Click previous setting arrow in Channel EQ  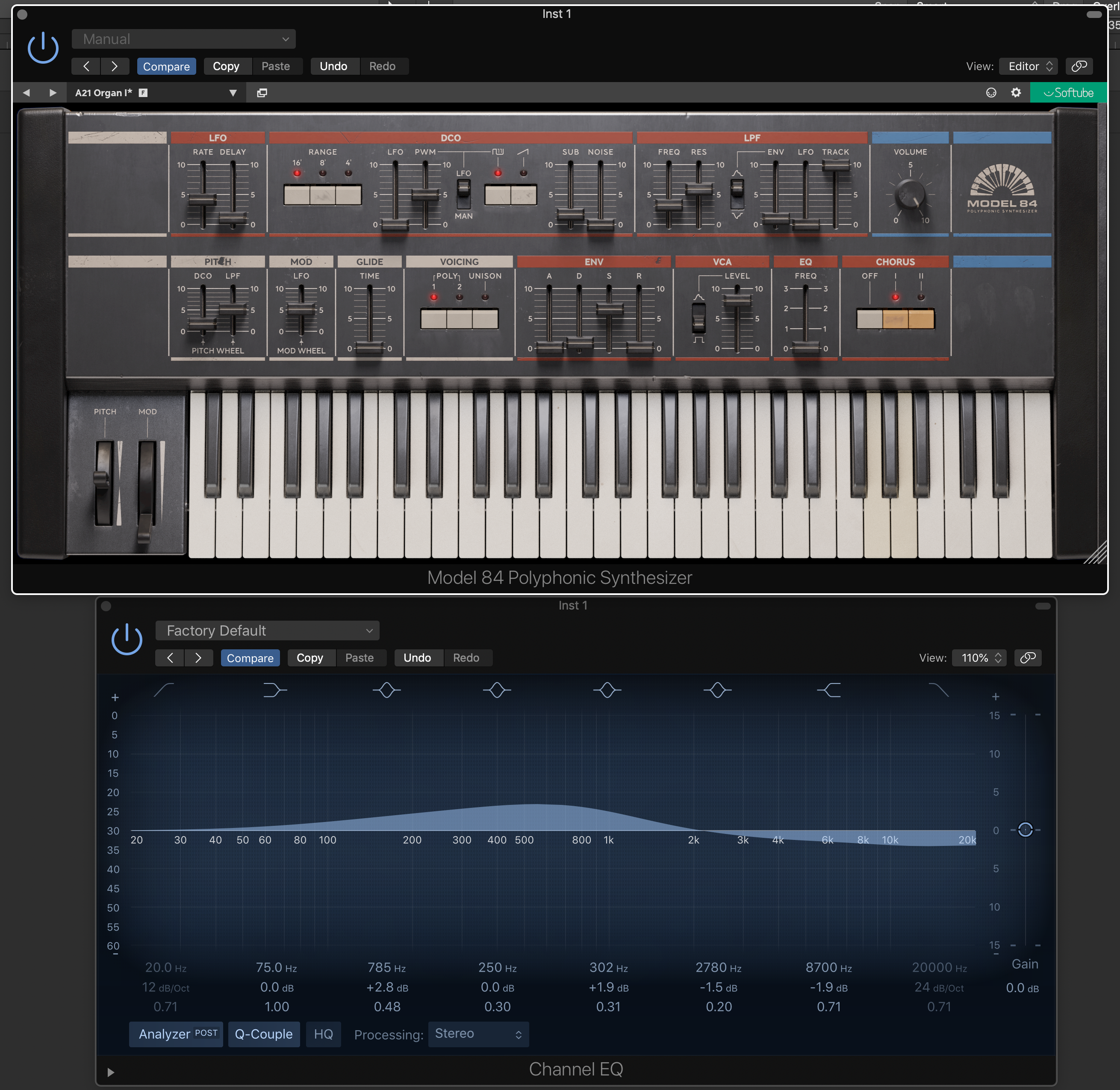(x=169, y=658)
